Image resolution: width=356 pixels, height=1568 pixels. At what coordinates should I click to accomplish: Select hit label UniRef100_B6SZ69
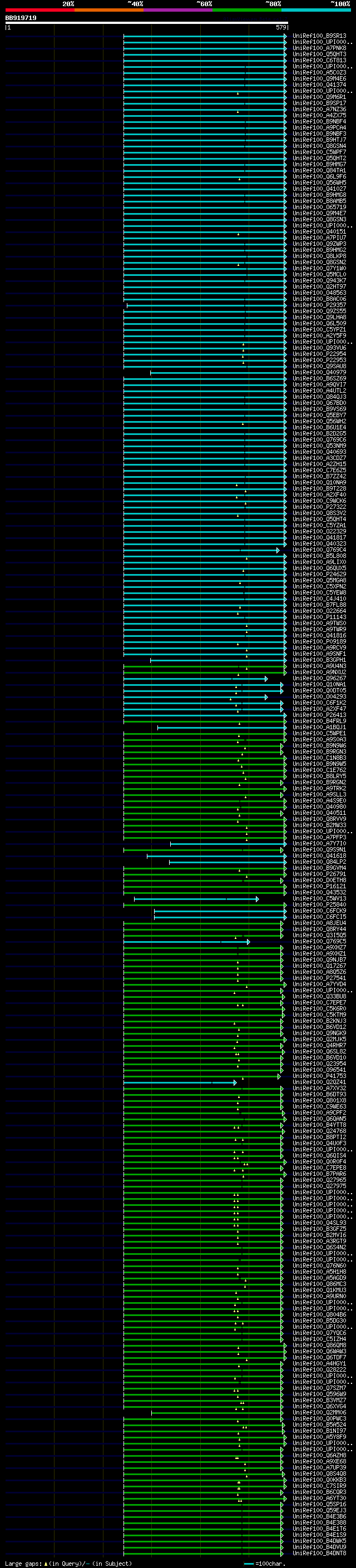click(x=319, y=378)
